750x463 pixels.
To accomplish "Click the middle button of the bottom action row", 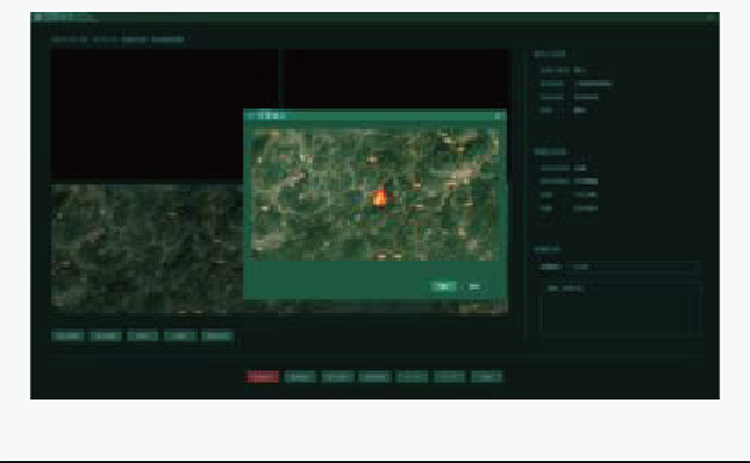I will [x=375, y=377].
